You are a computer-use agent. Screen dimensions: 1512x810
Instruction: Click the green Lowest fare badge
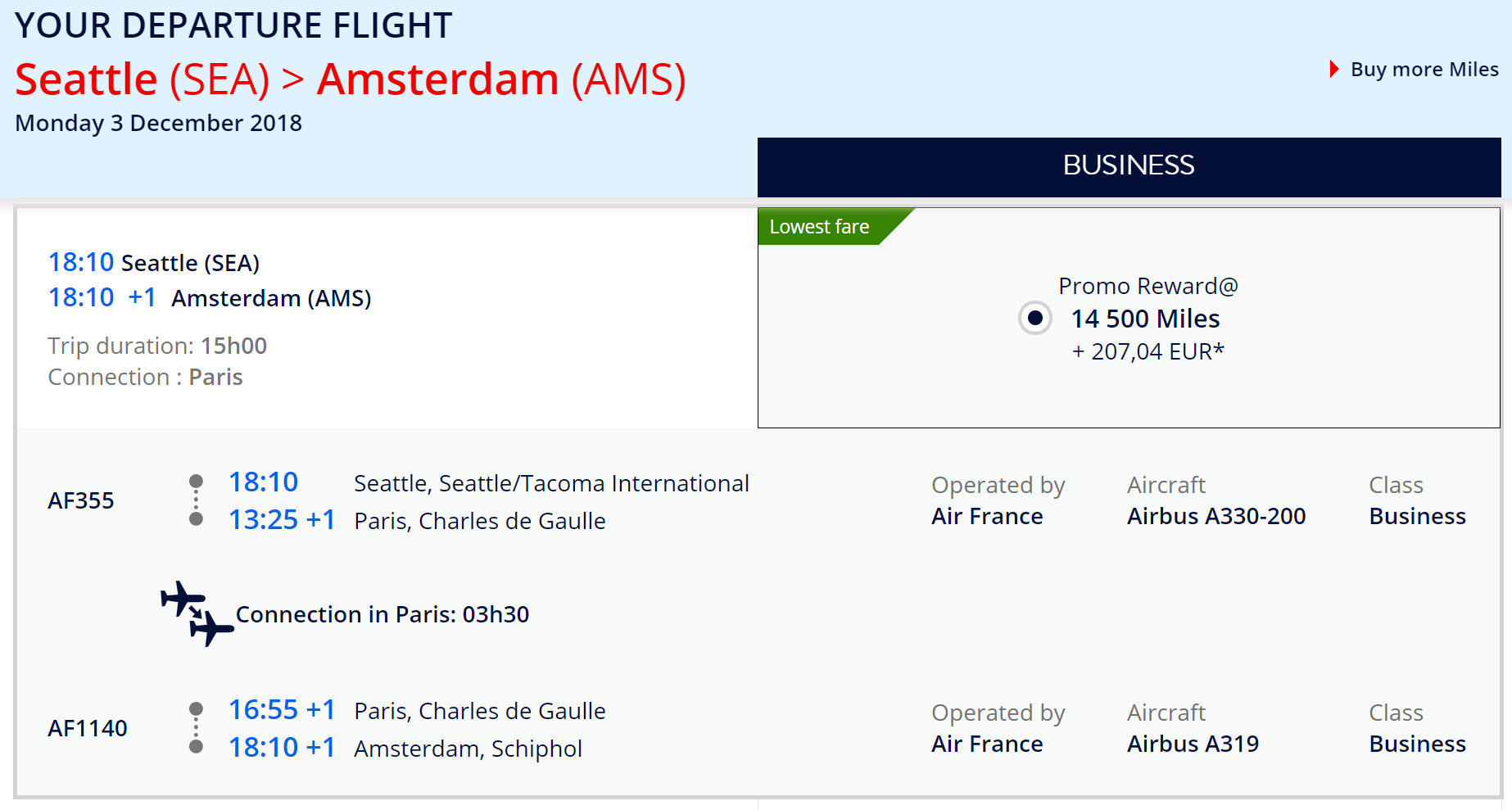point(819,227)
